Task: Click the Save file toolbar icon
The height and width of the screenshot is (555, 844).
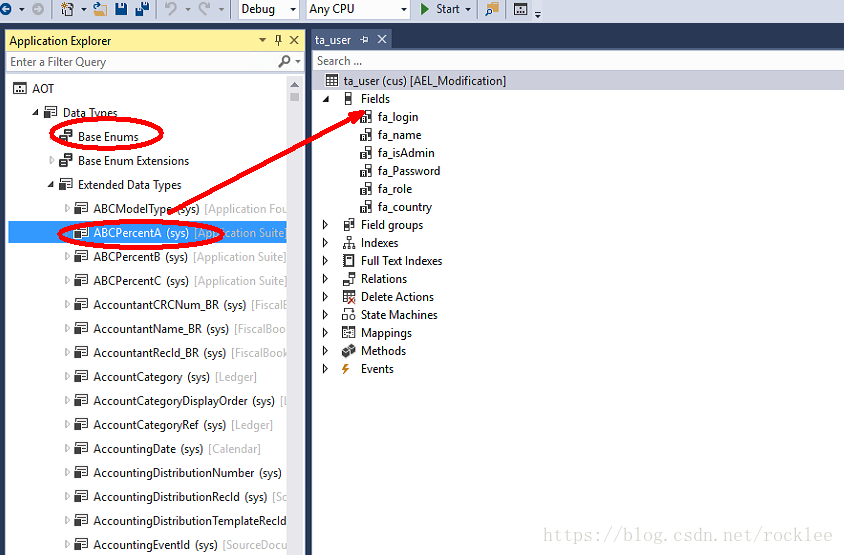Action: point(121,9)
